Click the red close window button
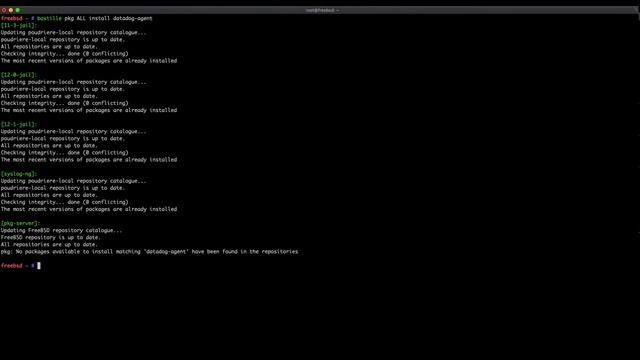Viewport: 640px width, 360px height. (x=4, y=10)
